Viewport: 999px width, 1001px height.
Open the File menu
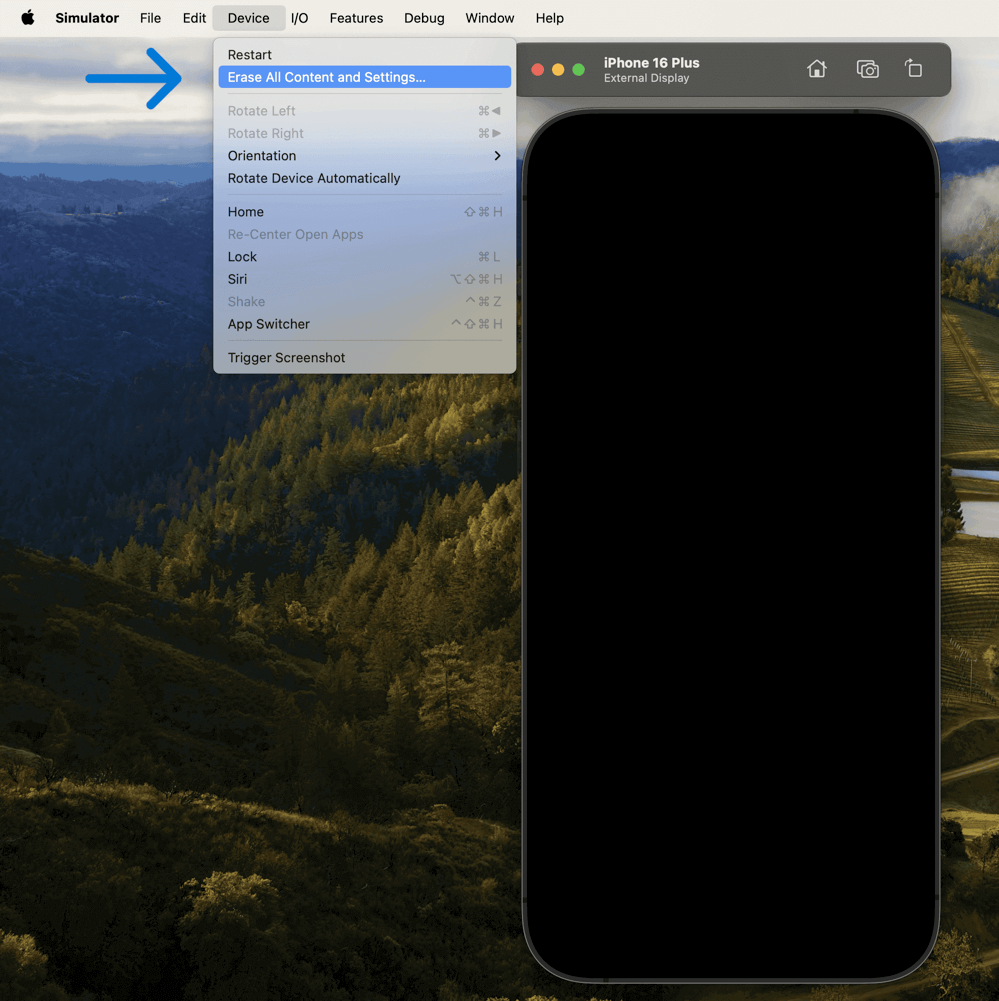tap(150, 18)
